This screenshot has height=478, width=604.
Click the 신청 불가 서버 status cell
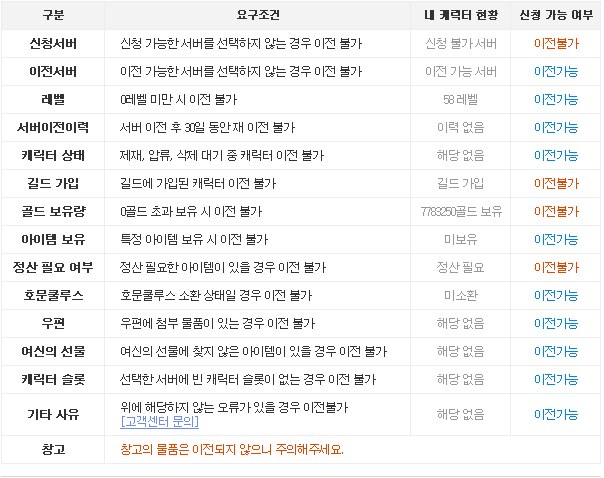pos(460,44)
